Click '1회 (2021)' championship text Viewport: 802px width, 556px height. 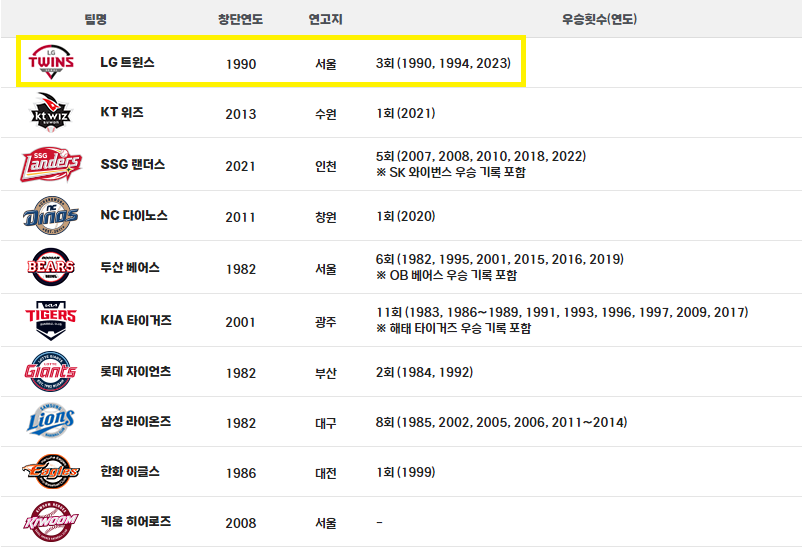pyautogui.click(x=406, y=113)
